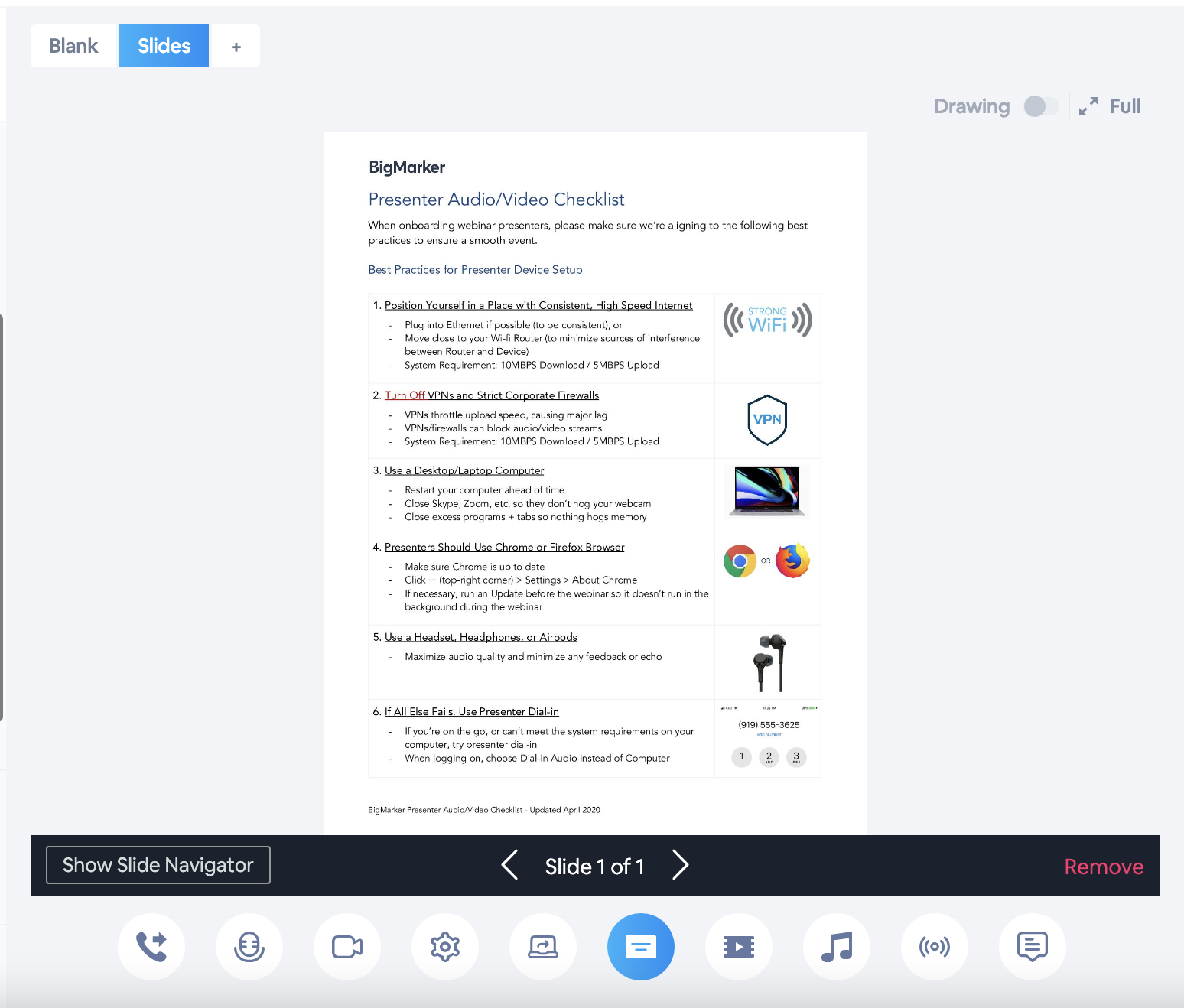
Task: Open the chat notes icon
Action: tap(1033, 947)
